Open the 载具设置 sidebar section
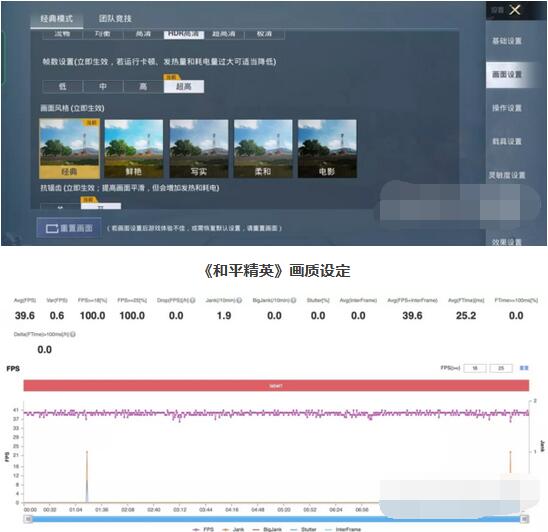This screenshot has width=548, height=532. (507, 141)
